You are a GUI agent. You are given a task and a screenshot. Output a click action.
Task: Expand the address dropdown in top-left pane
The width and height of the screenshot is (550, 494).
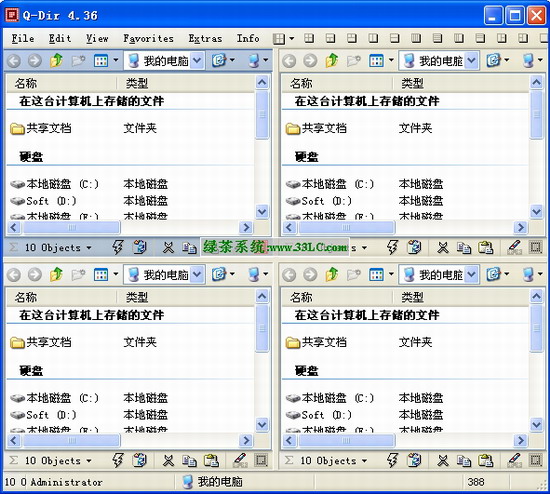[x=197, y=61]
